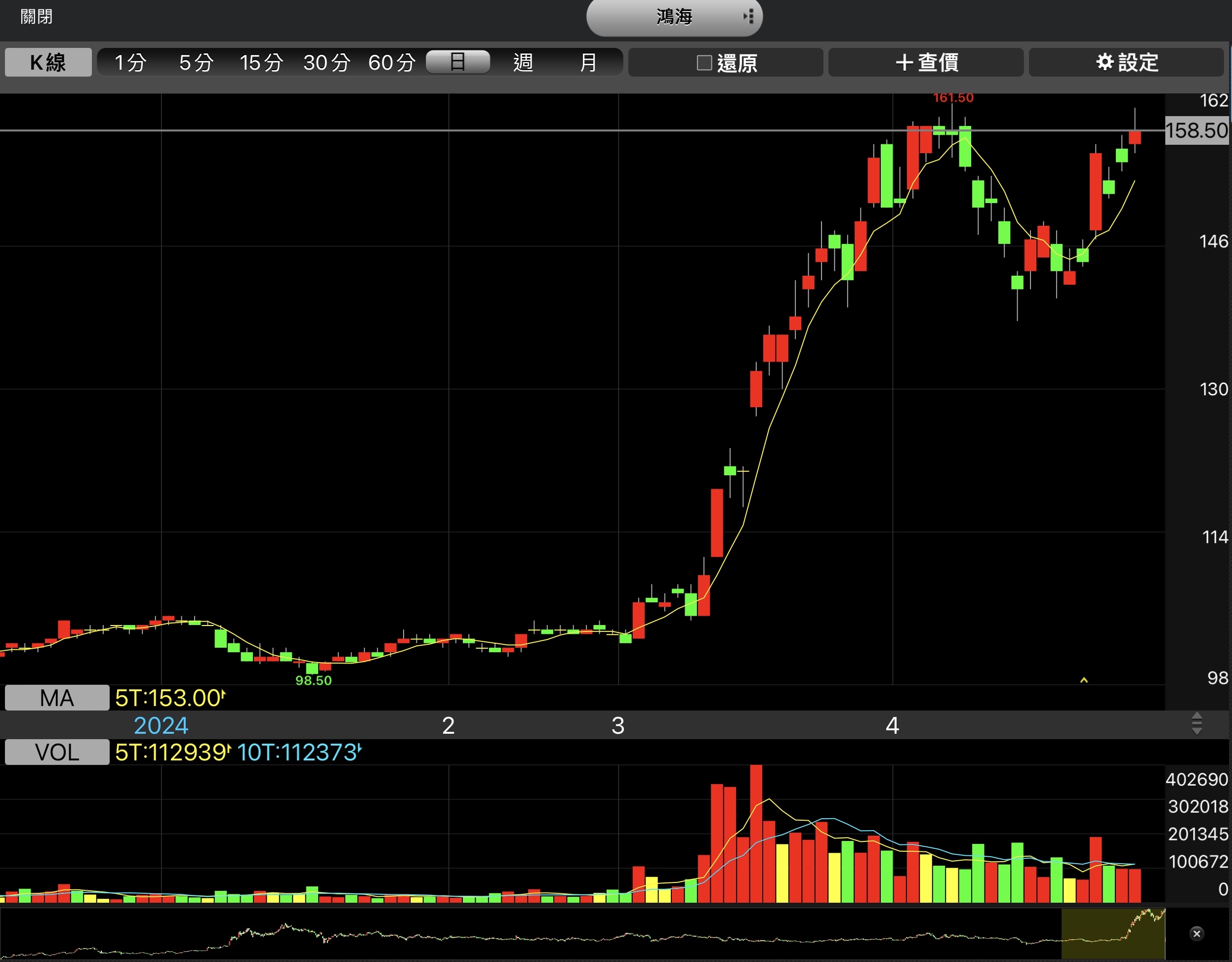Select the K線 chart type button
This screenshot has width=1232, height=962.
coord(48,62)
